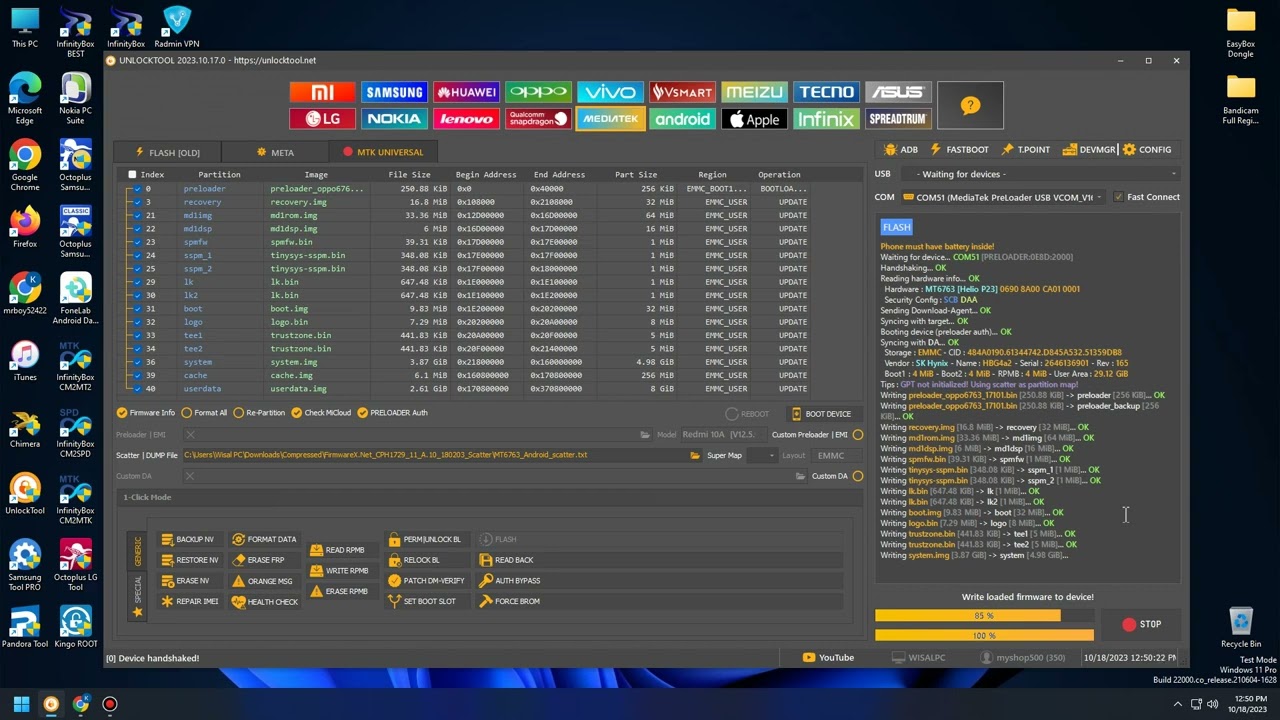Browse for scatter file with folder icon

click(695, 456)
